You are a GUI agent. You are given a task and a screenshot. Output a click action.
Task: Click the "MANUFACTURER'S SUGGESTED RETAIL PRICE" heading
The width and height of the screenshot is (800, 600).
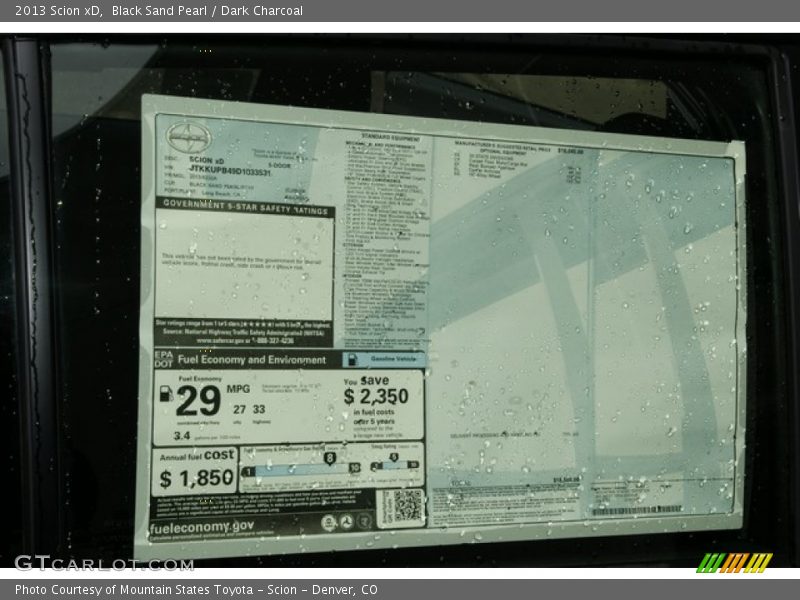click(503, 146)
